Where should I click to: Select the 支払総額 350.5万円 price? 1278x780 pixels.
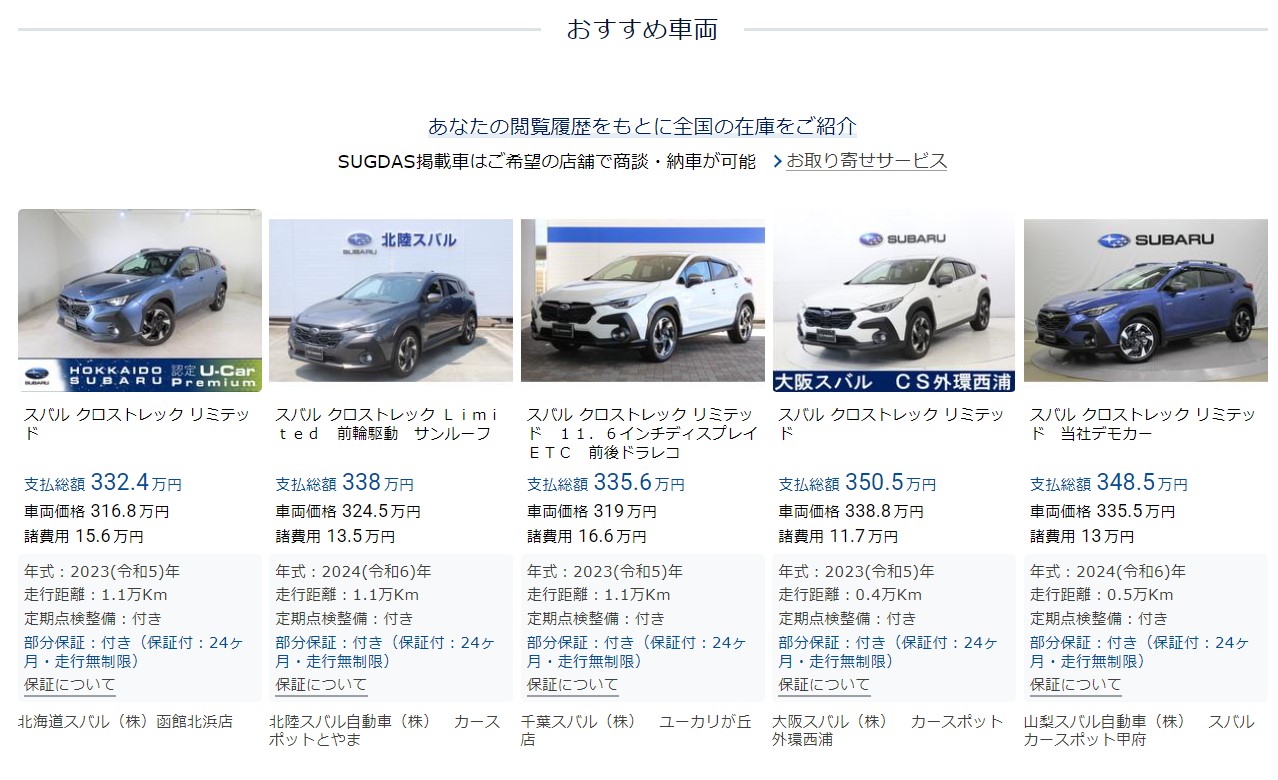pos(858,483)
